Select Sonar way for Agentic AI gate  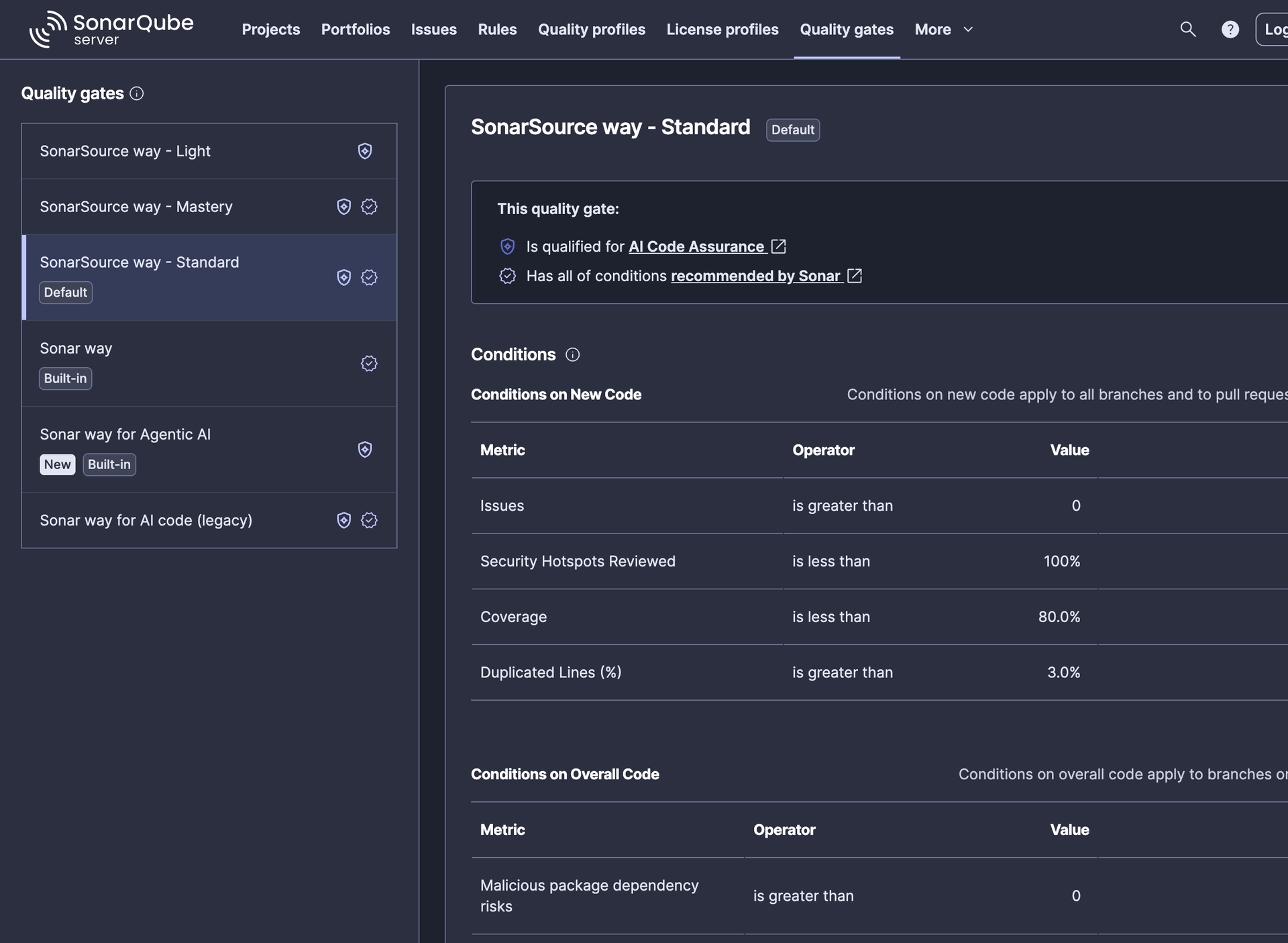(x=209, y=450)
